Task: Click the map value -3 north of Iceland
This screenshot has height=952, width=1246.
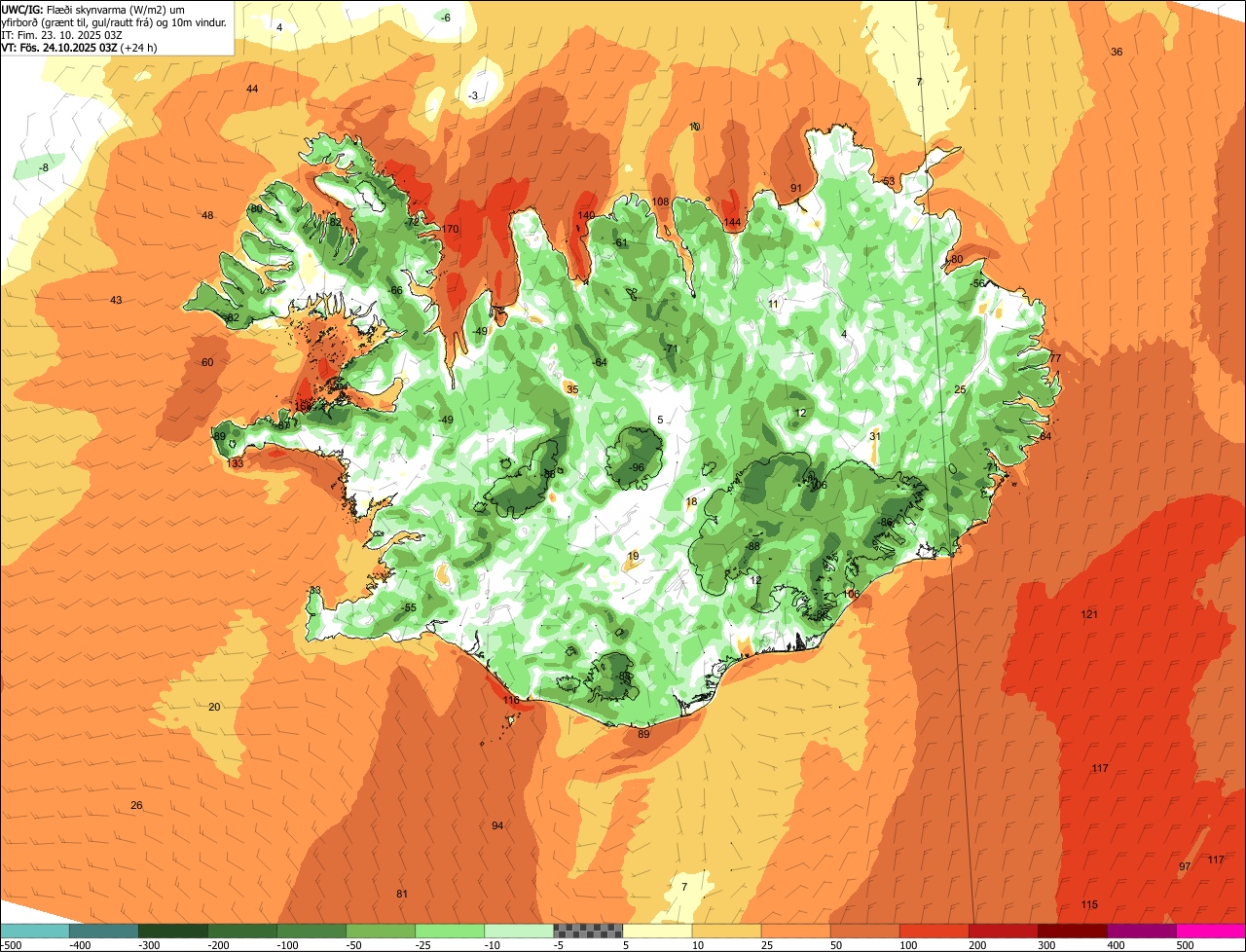Action: [473, 96]
